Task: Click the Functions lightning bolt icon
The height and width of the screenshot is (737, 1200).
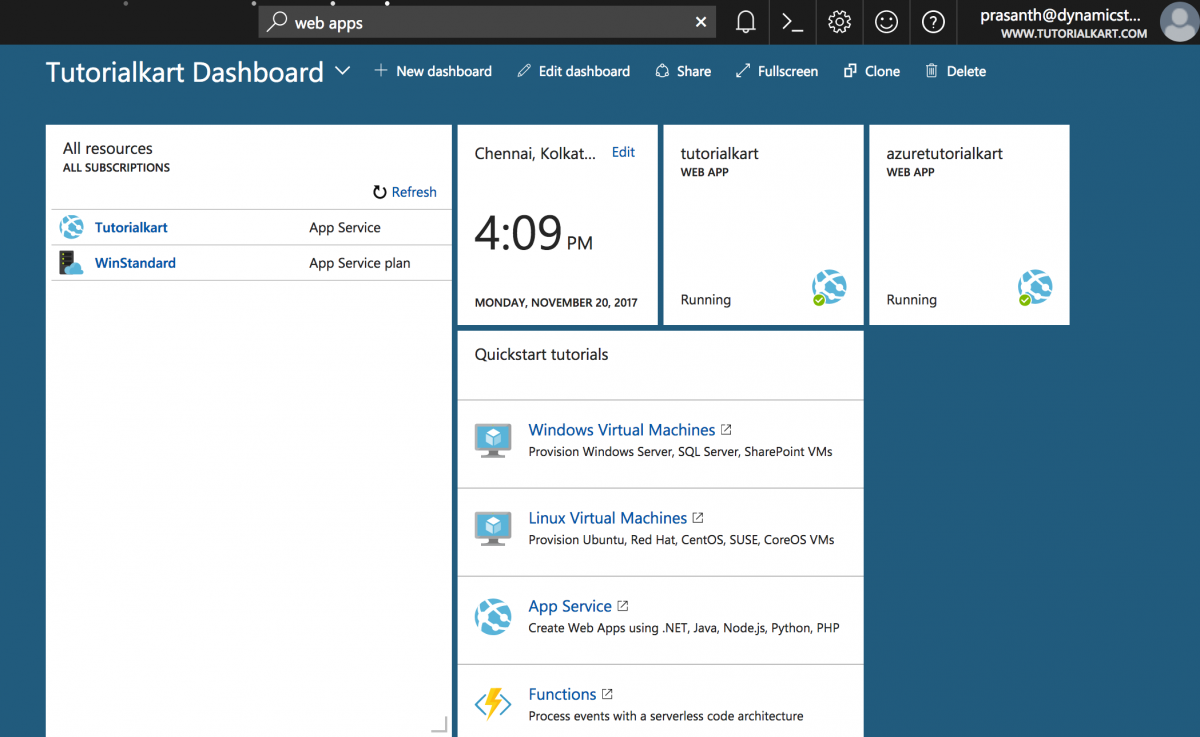Action: (x=493, y=705)
